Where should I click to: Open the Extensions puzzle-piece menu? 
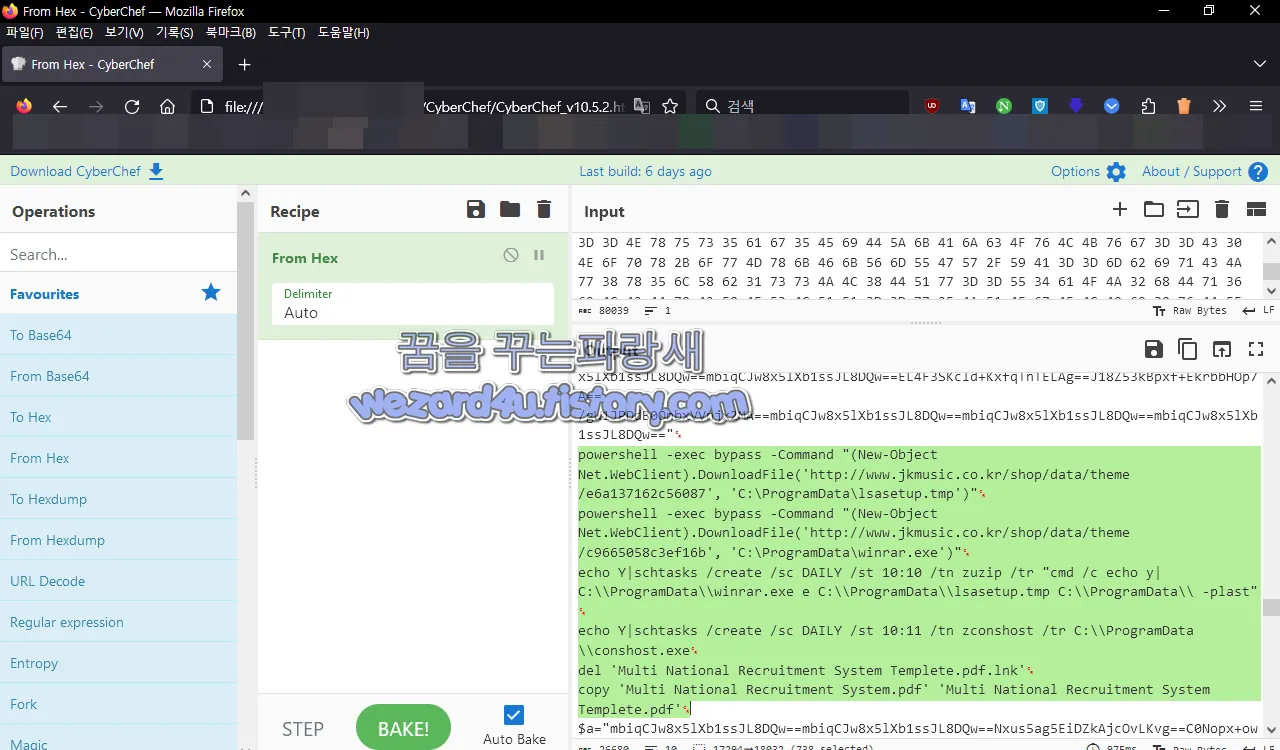1148,106
